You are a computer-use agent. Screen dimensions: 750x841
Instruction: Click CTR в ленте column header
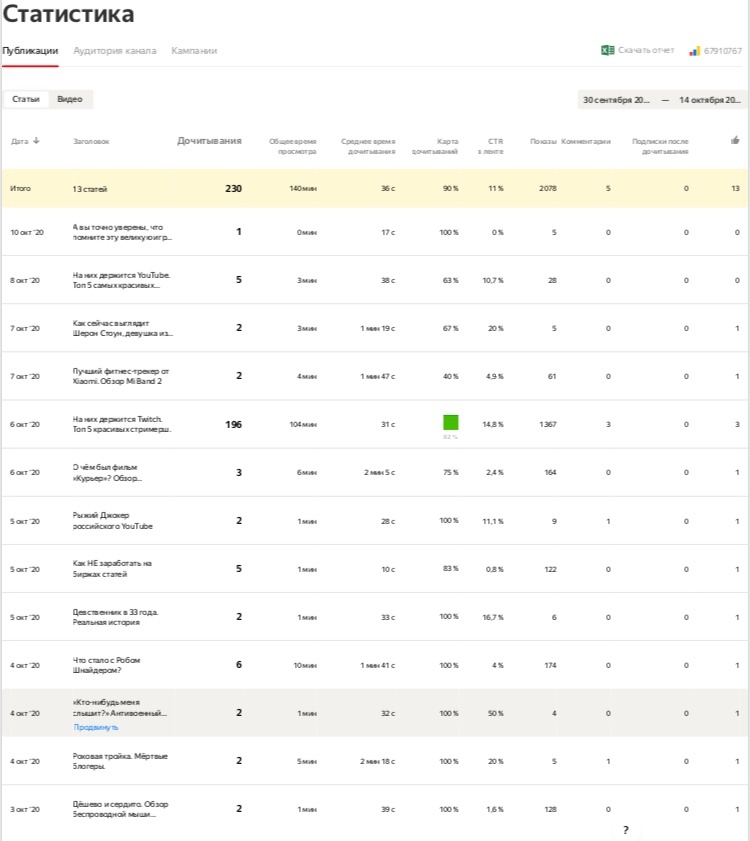(x=491, y=146)
